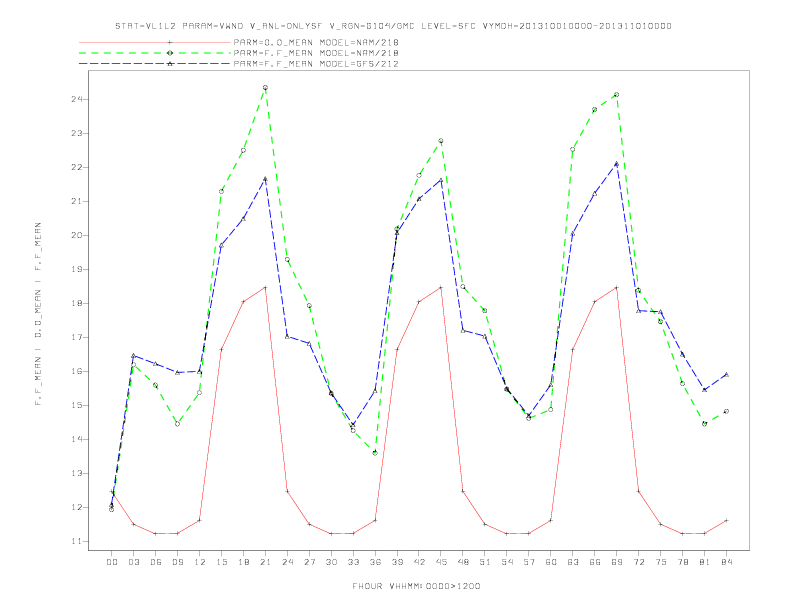Viewport: 792px width, 612px height.
Task: Click x-axis forecast hour label 78
Action: [682, 562]
